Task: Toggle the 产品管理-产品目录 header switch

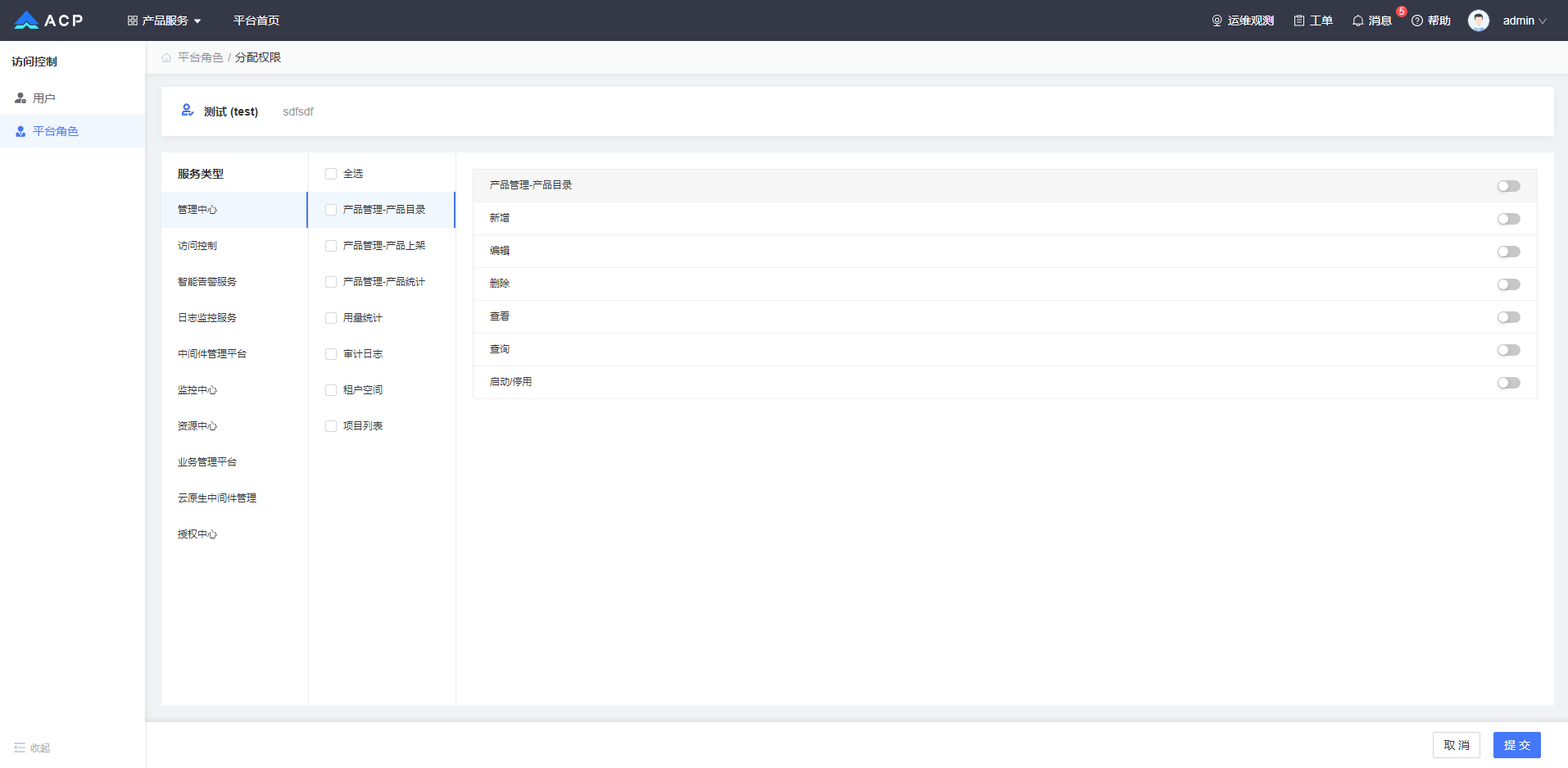Action: click(x=1508, y=186)
